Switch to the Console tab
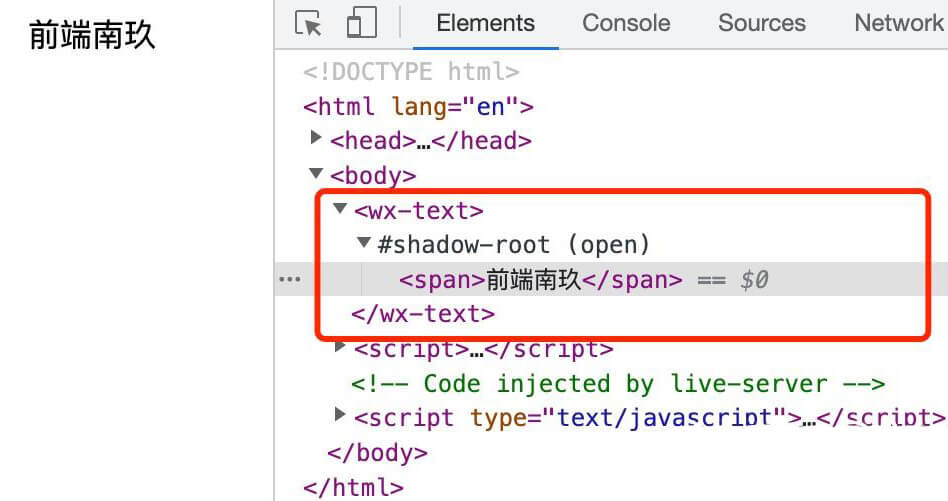This screenshot has width=948, height=501. (626, 24)
